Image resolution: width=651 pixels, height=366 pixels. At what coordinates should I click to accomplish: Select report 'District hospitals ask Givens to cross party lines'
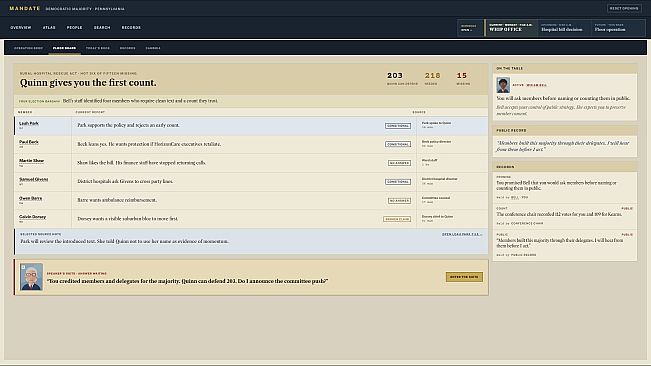point(125,181)
